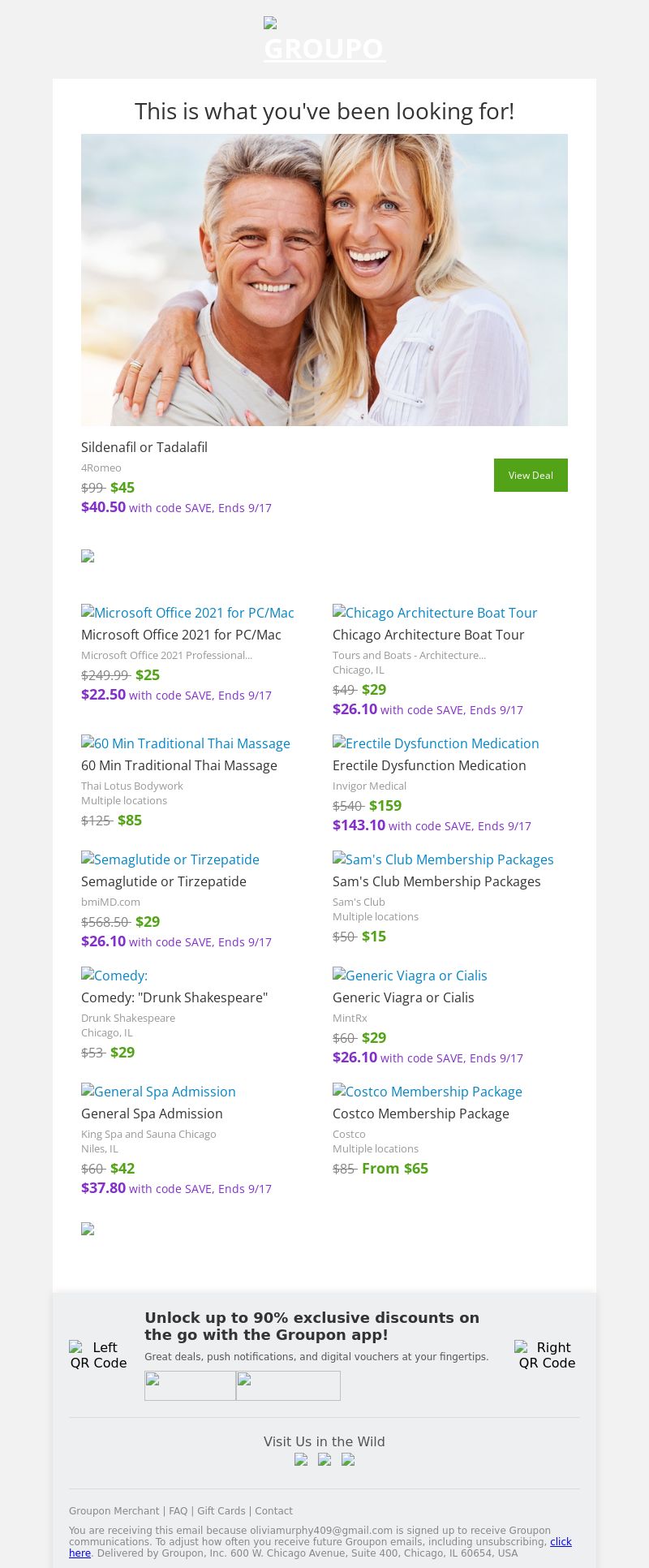The image size is (649, 1568).
Task: Click the Groupon logo at top
Action: click(x=324, y=42)
